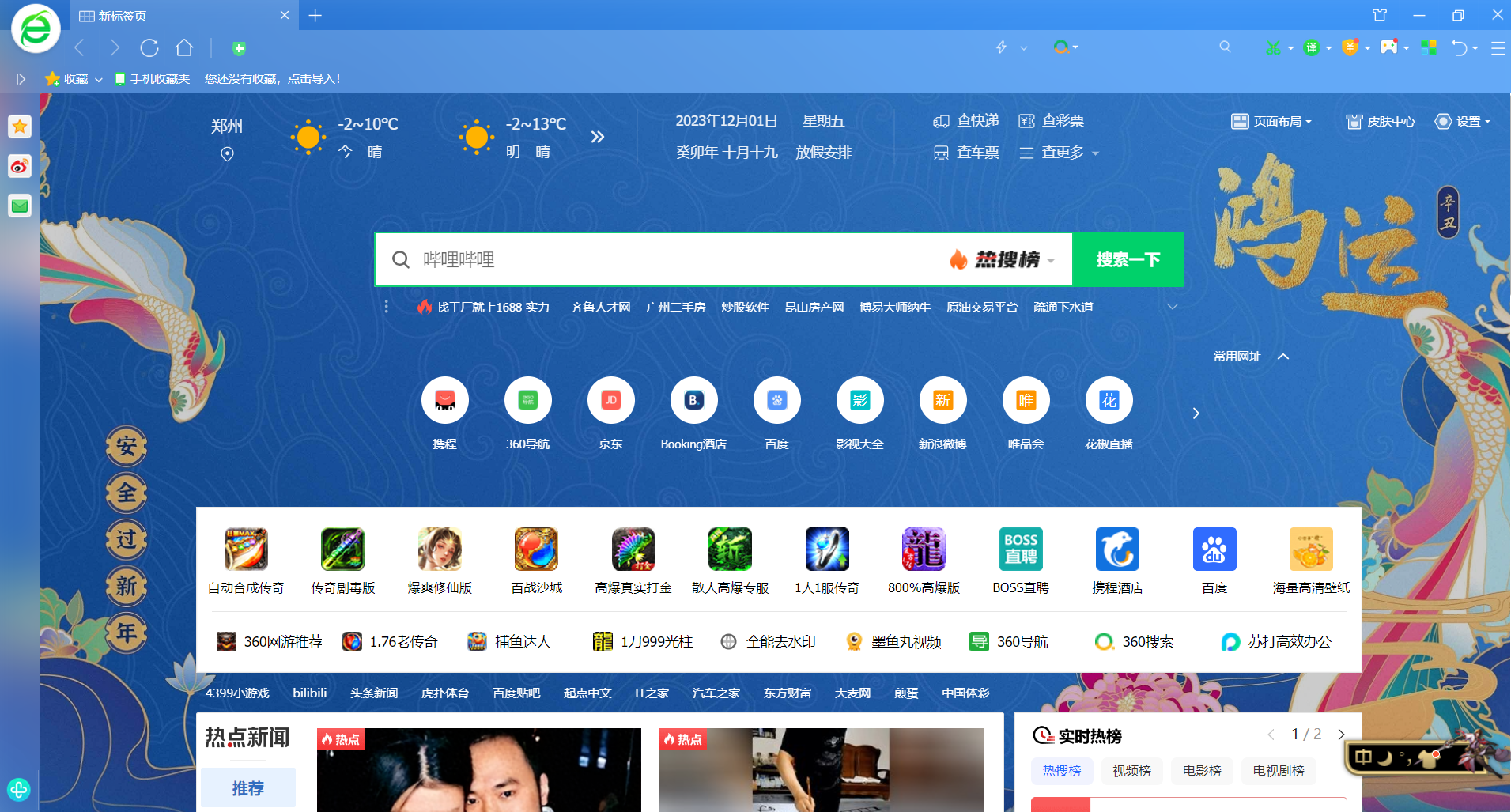
Task: Expand the 收藏 favorites dropdown
Action: (99, 79)
